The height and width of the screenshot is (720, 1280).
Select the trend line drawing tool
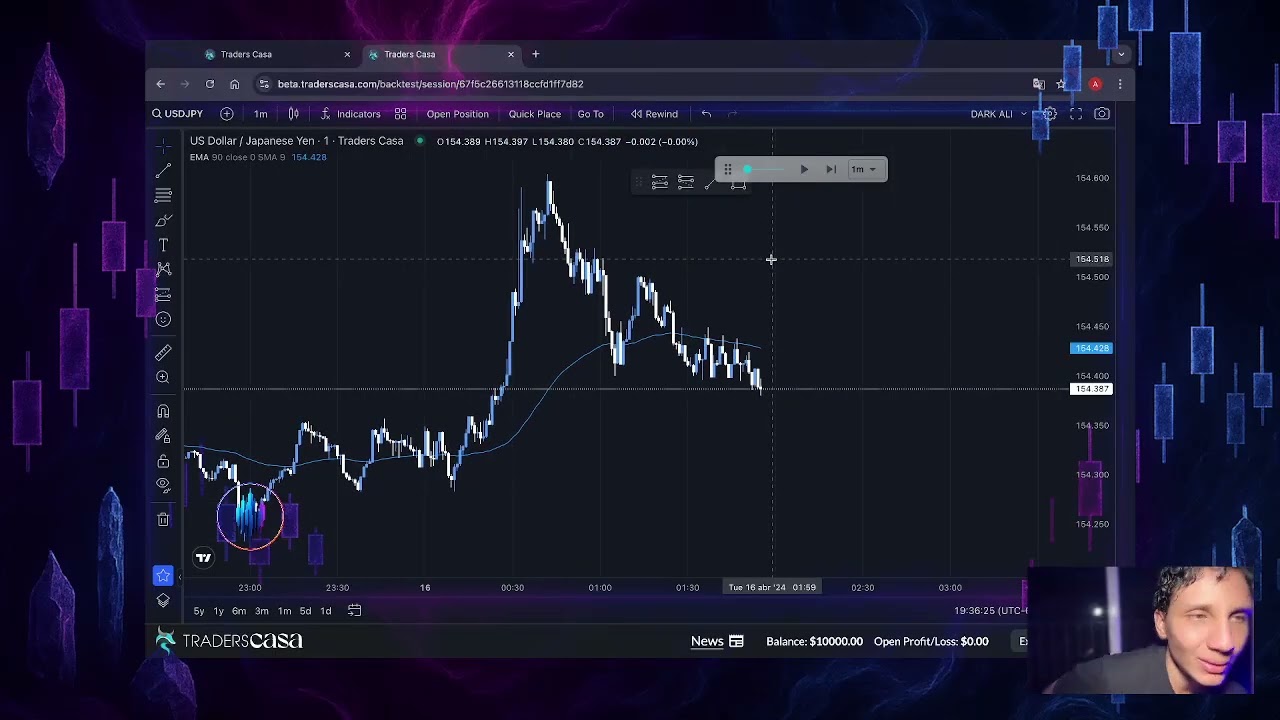tap(163, 171)
